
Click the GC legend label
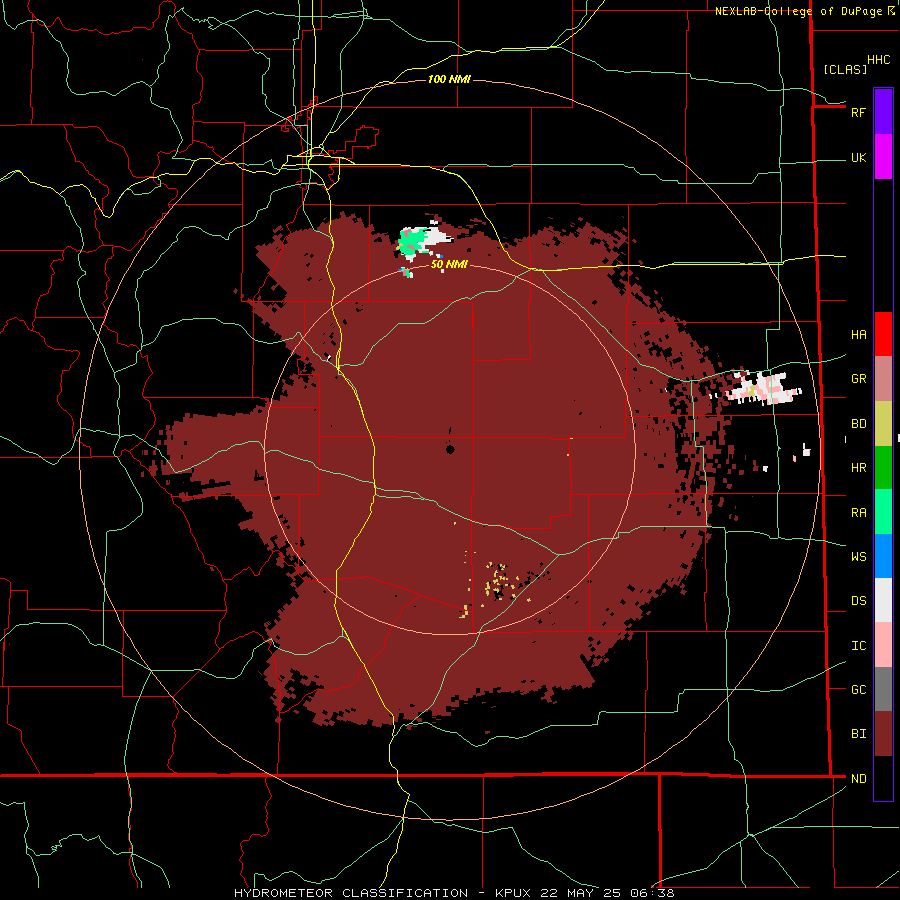tap(858, 690)
